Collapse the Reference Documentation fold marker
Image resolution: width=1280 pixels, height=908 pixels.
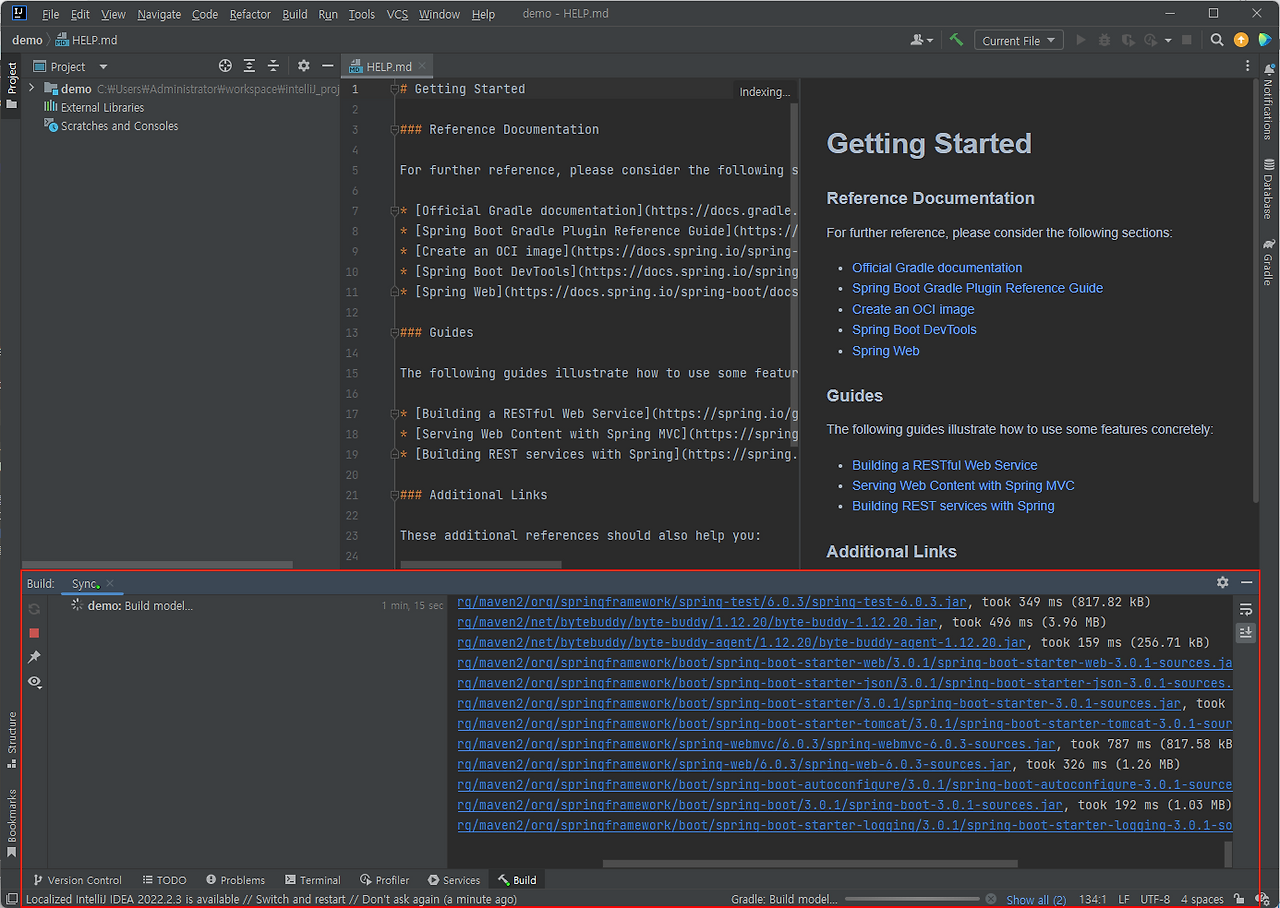coord(394,129)
